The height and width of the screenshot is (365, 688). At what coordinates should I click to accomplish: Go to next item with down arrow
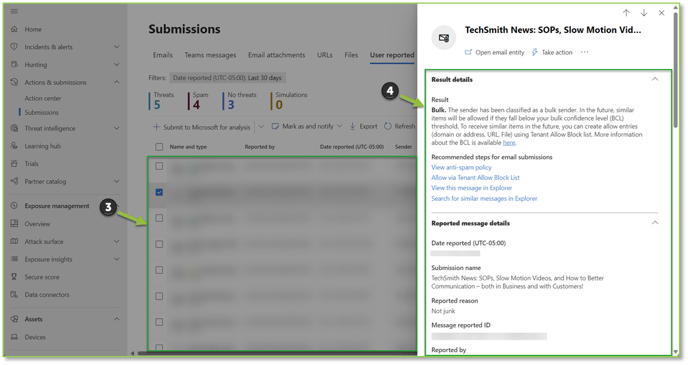click(644, 13)
